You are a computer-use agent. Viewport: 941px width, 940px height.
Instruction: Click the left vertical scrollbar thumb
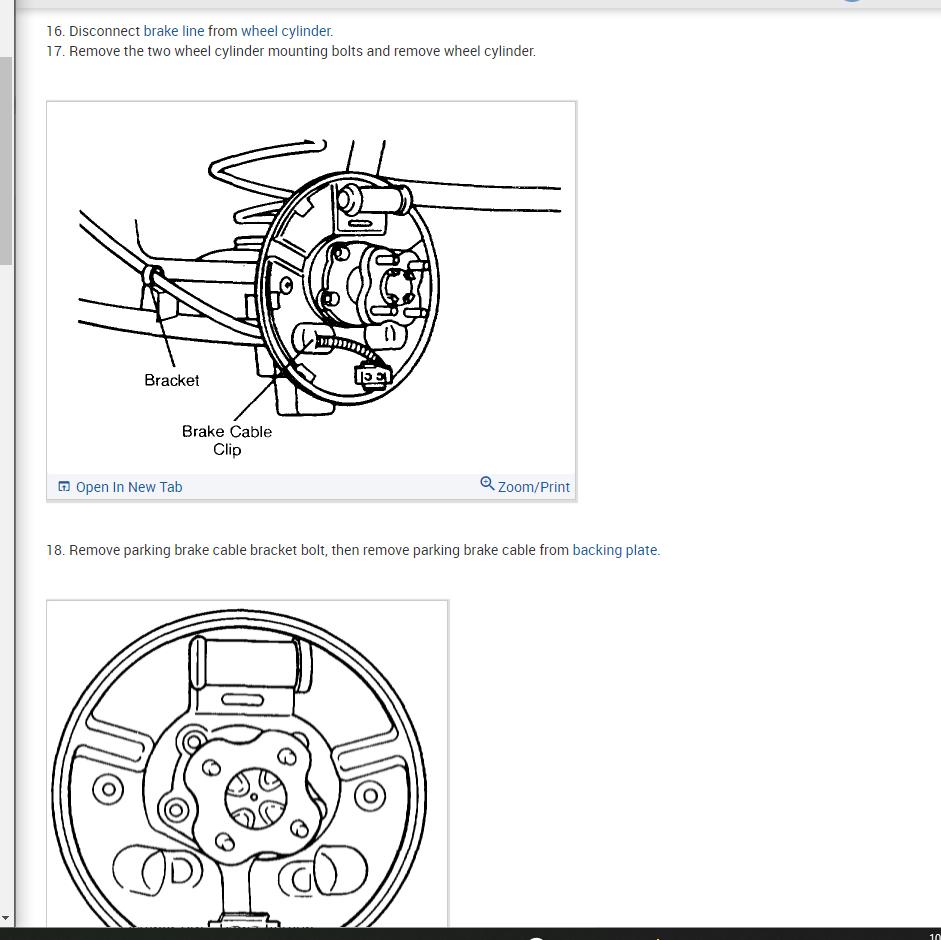(5, 161)
